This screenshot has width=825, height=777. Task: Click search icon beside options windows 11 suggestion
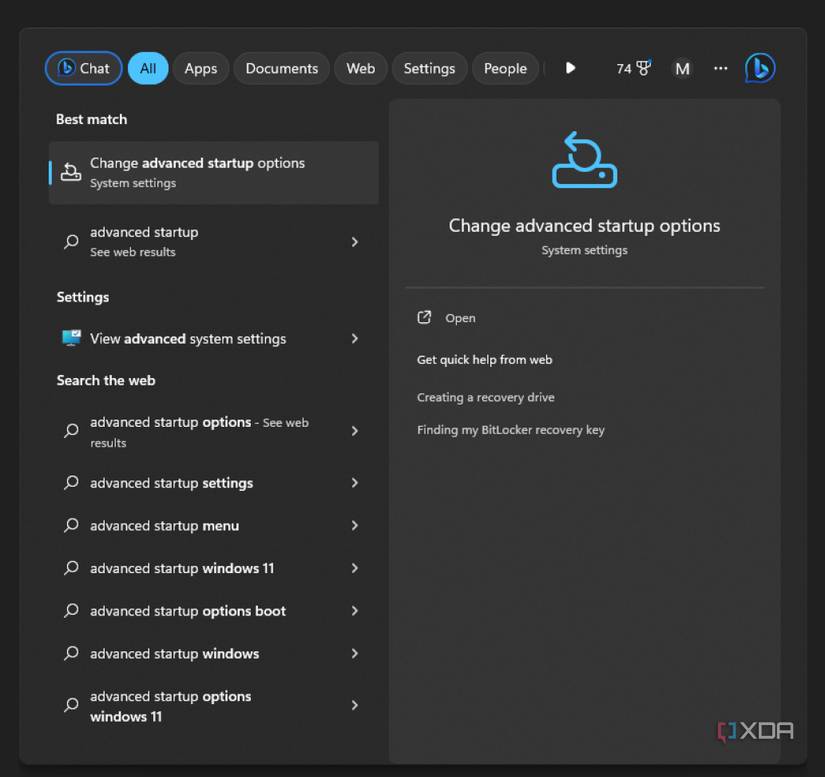(x=71, y=705)
